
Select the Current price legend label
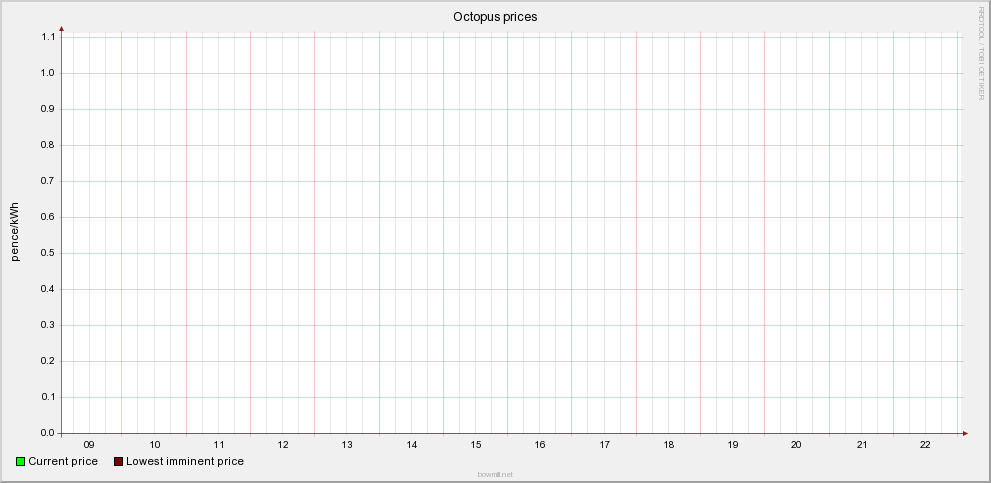tap(63, 461)
